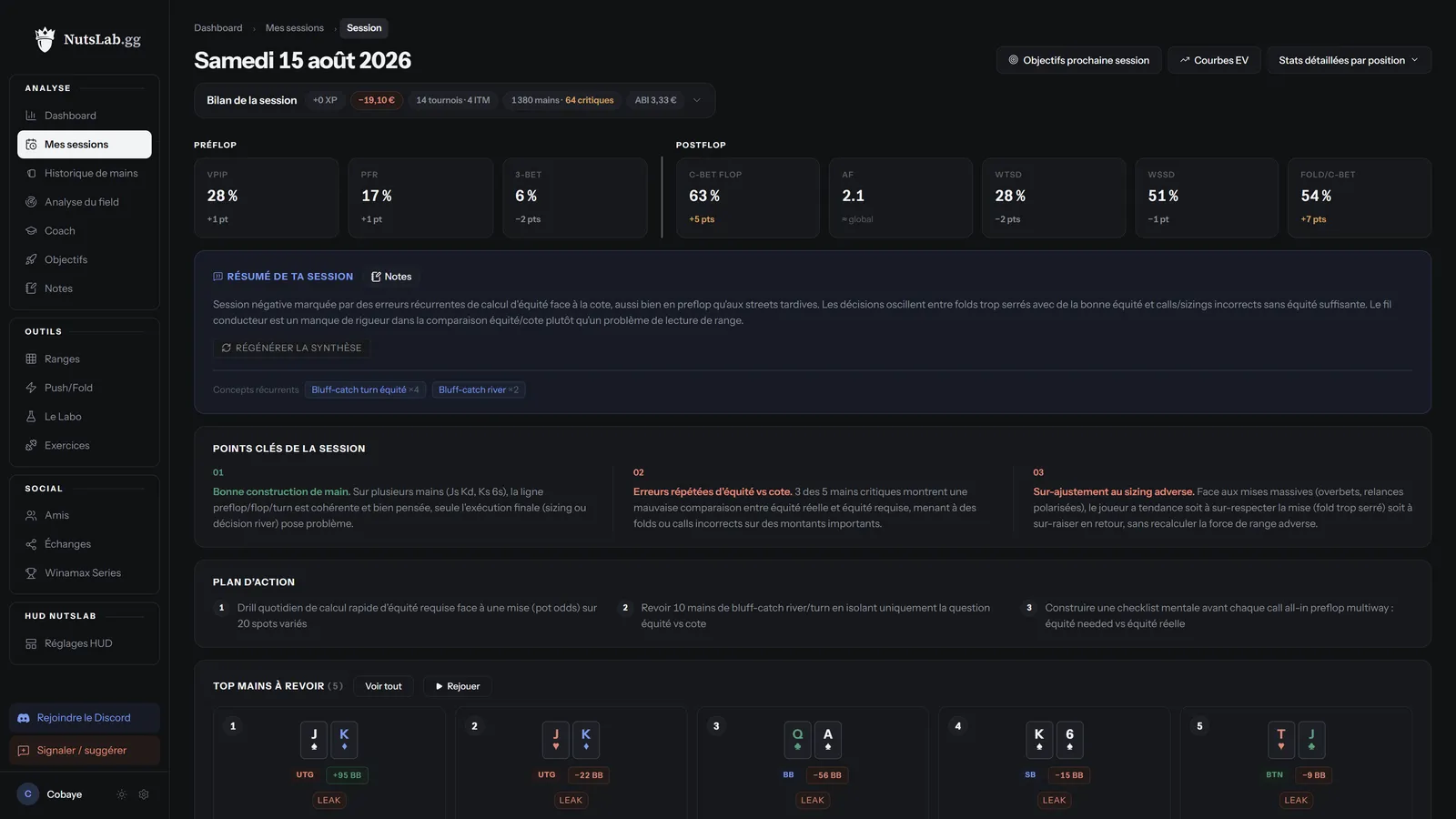Switch to the Notes tab in summary
This screenshot has width=1456, height=819.
pos(391,277)
